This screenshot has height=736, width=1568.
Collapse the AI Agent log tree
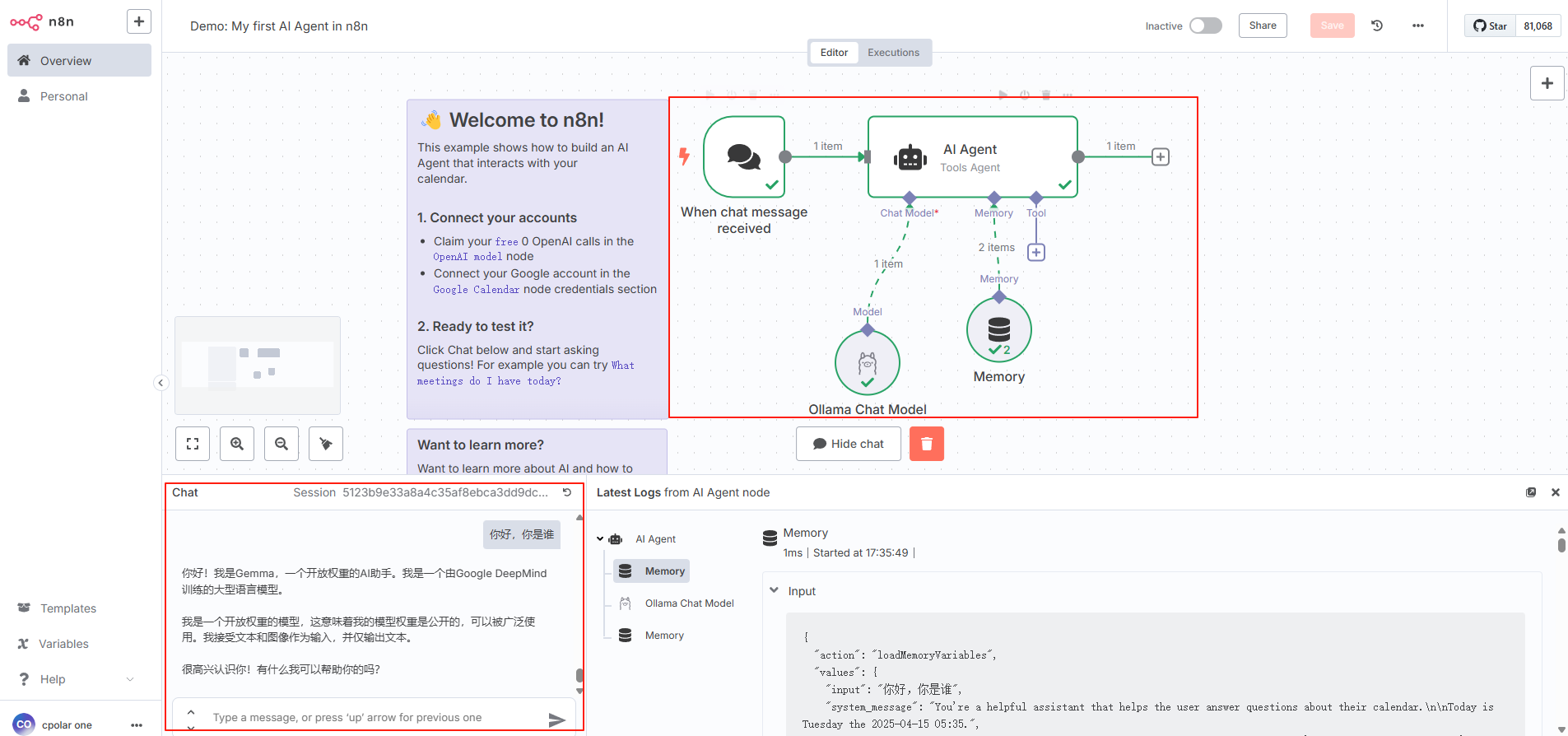600,539
